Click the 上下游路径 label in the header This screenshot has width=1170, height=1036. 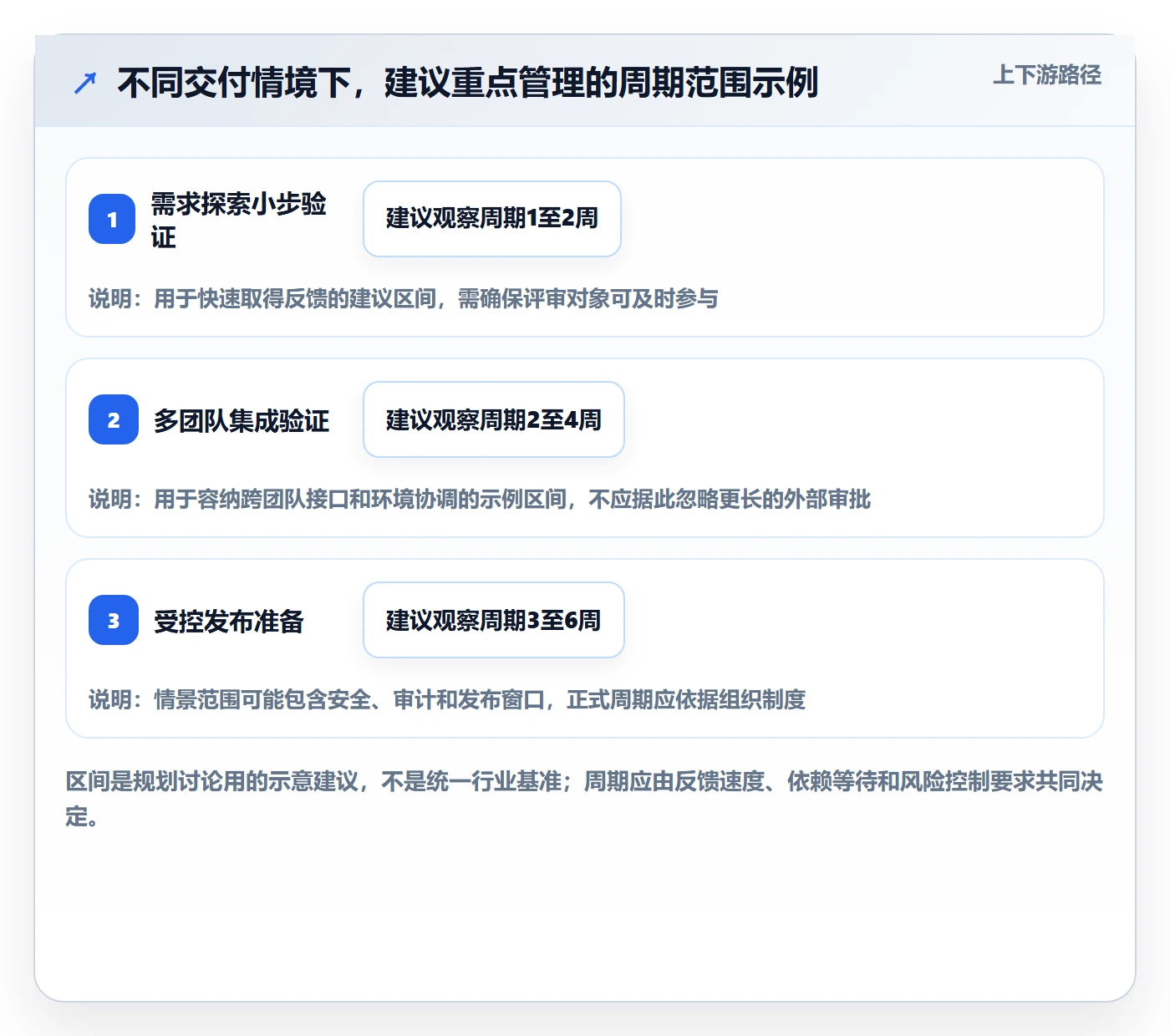coord(1046,75)
